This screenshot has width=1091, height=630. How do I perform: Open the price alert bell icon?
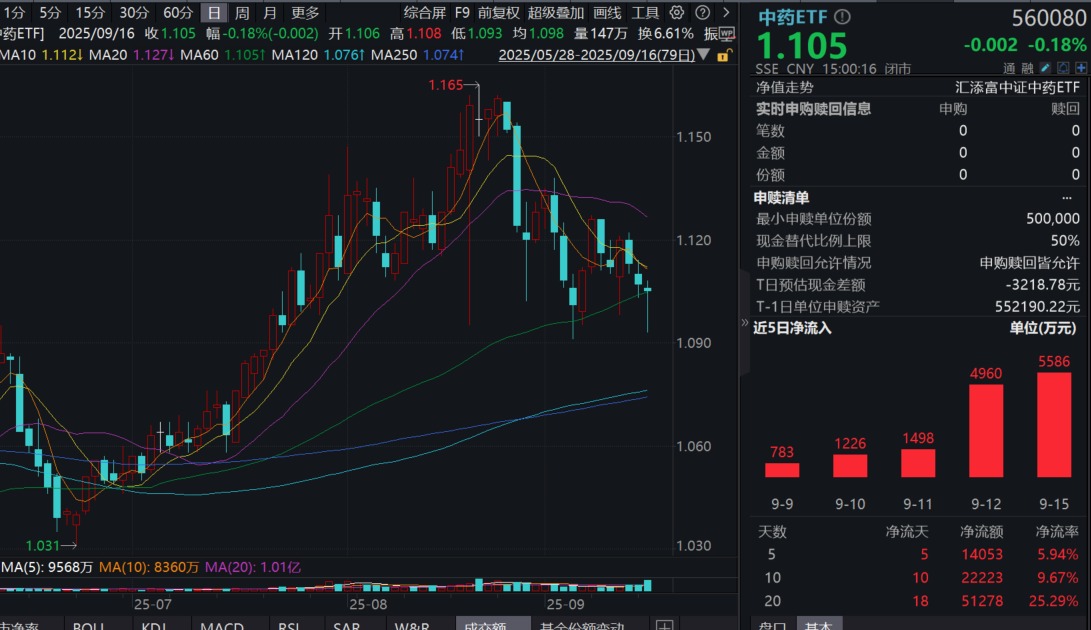pos(1062,66)
